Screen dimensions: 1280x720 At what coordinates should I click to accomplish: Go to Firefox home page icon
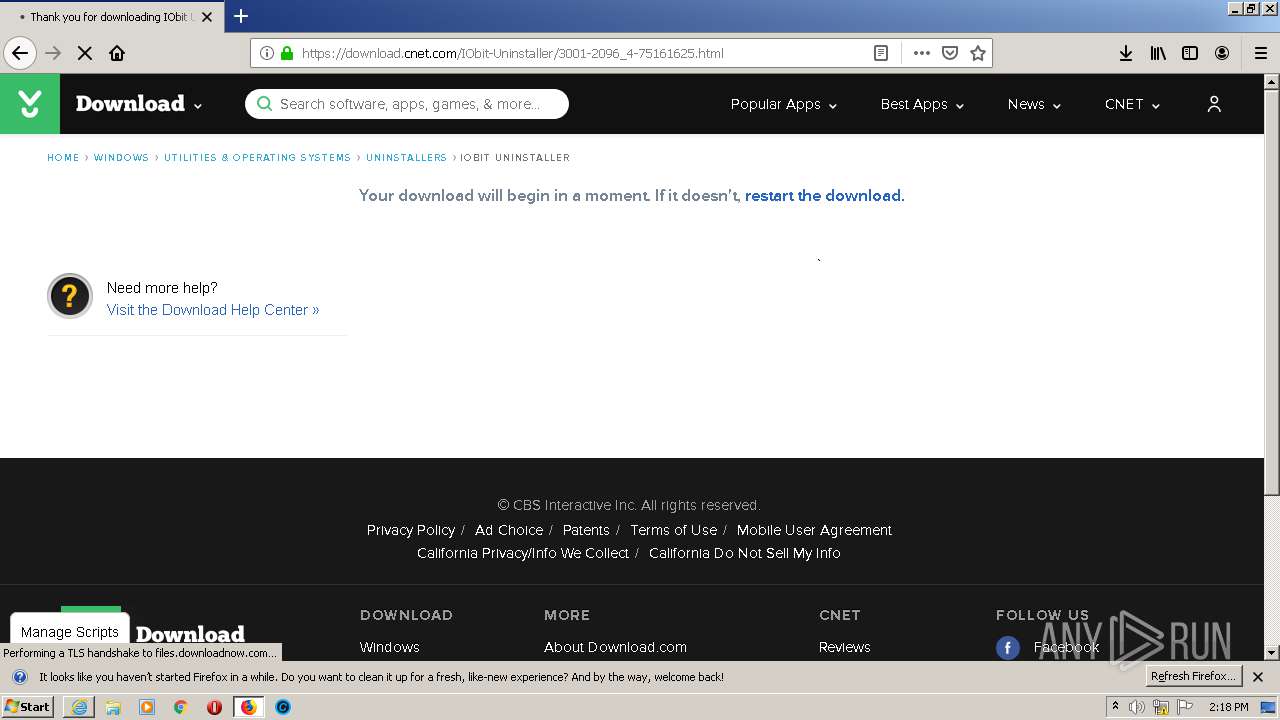click(x=117, y=53)
